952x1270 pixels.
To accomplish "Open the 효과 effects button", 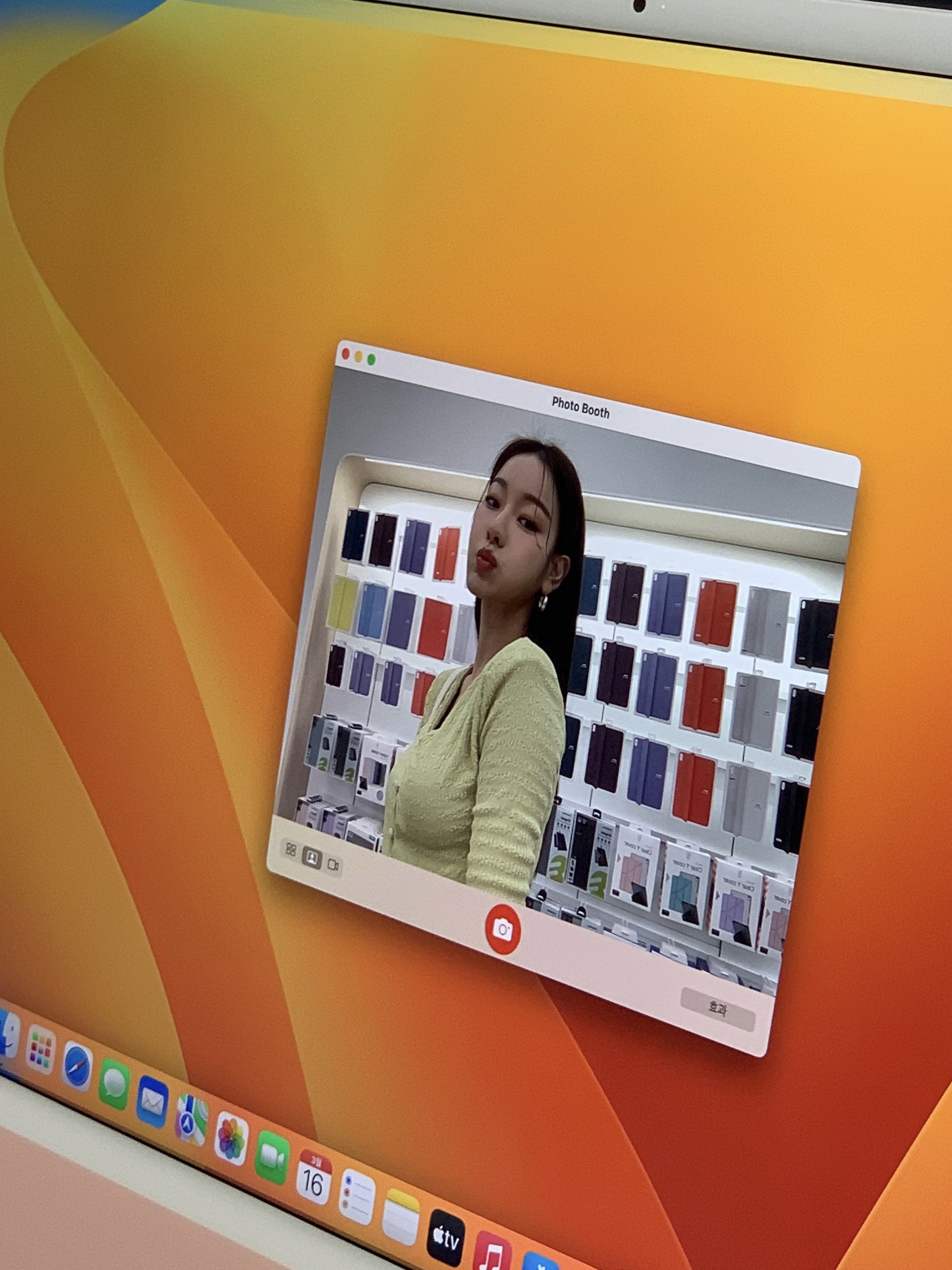I will [x=718, y=1008].
